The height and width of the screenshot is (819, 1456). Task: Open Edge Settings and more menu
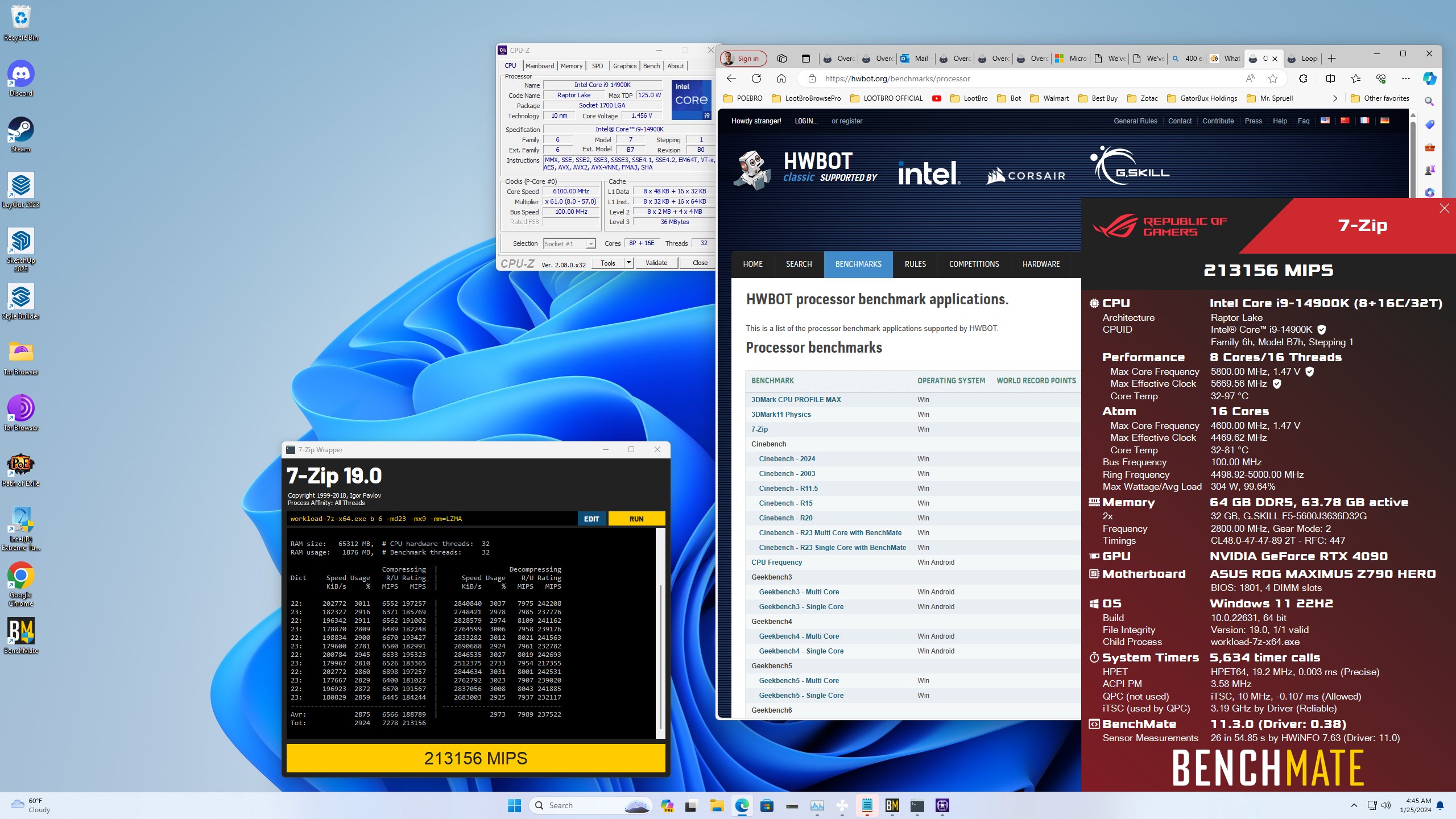(x=1406, y=78)
